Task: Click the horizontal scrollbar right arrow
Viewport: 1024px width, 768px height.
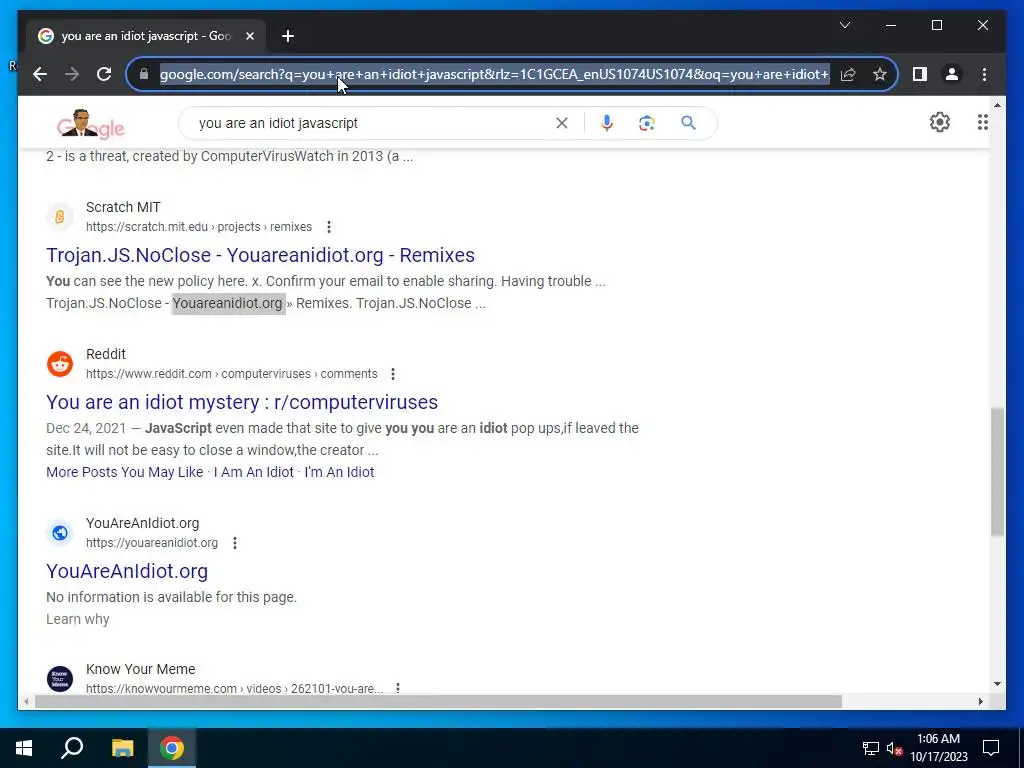Action: point(980,701)
